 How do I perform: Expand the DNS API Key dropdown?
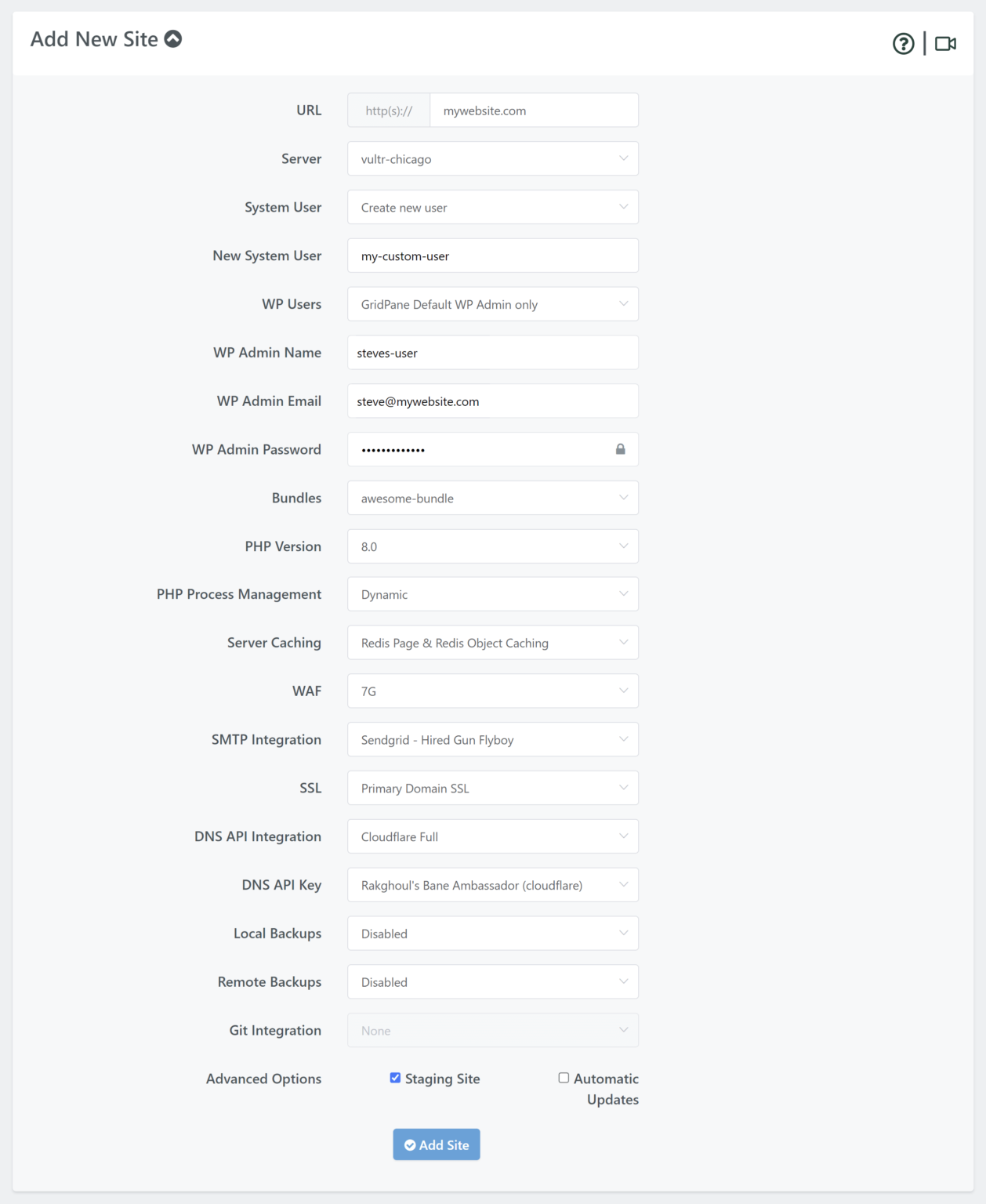pyautogui.click(x=492, y=884)
